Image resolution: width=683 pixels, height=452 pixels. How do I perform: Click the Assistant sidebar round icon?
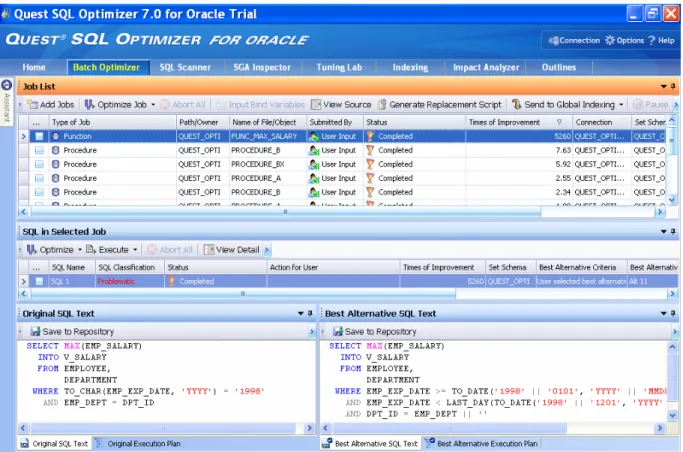tap(7, 84)
